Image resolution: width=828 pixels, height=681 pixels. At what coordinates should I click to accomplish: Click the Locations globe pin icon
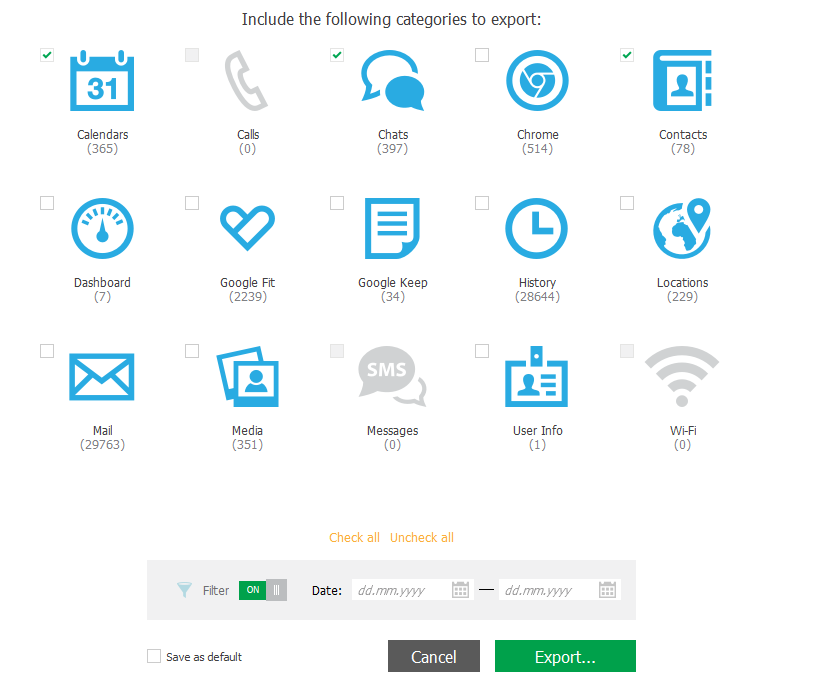pos(682,229)
